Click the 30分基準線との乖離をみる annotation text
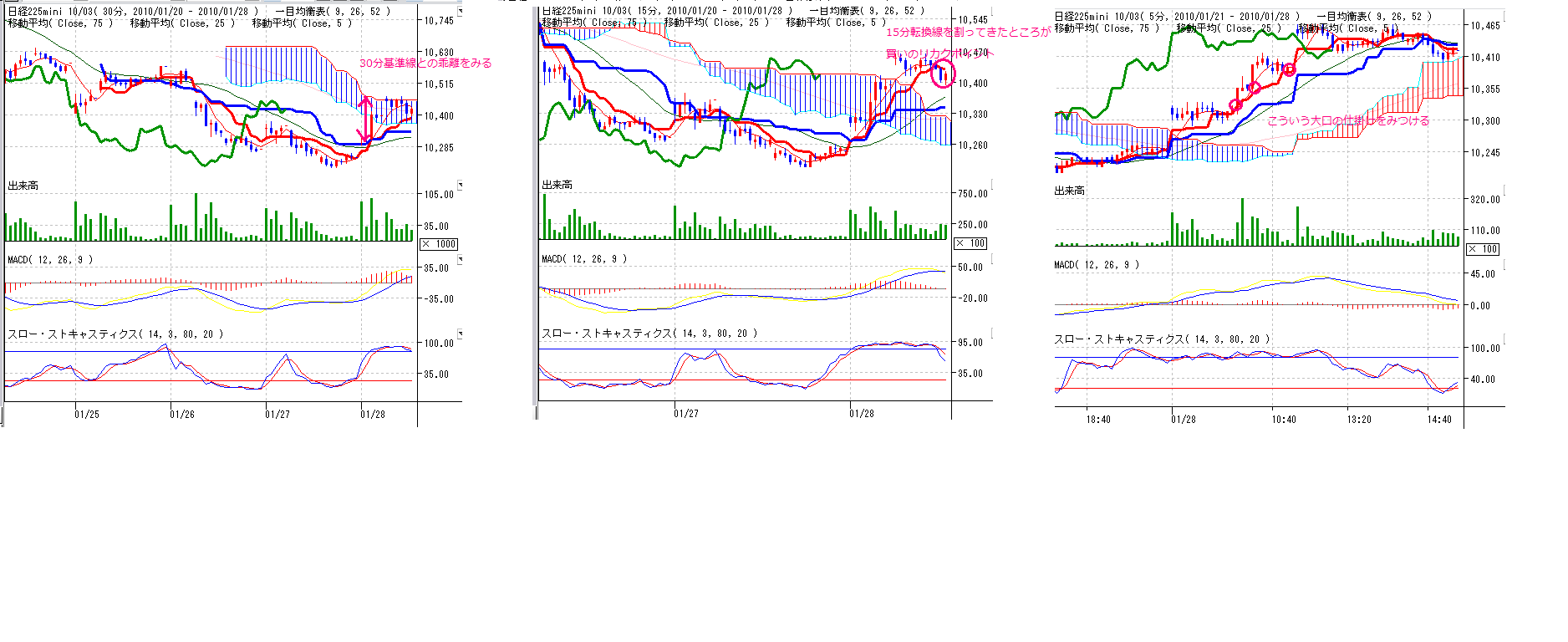Image resolution: width=1568 pixels, height=642 pixels. (x=425, y=63)
